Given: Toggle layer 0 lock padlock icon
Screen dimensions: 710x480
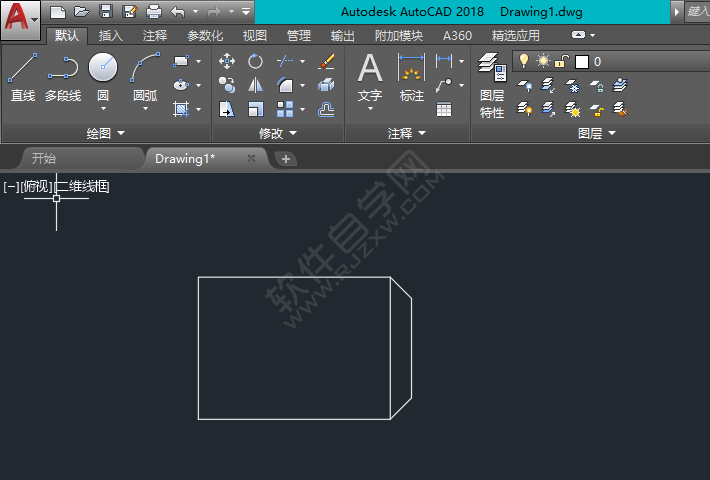Looking at the screenshot, I should (x=562, y=61).
